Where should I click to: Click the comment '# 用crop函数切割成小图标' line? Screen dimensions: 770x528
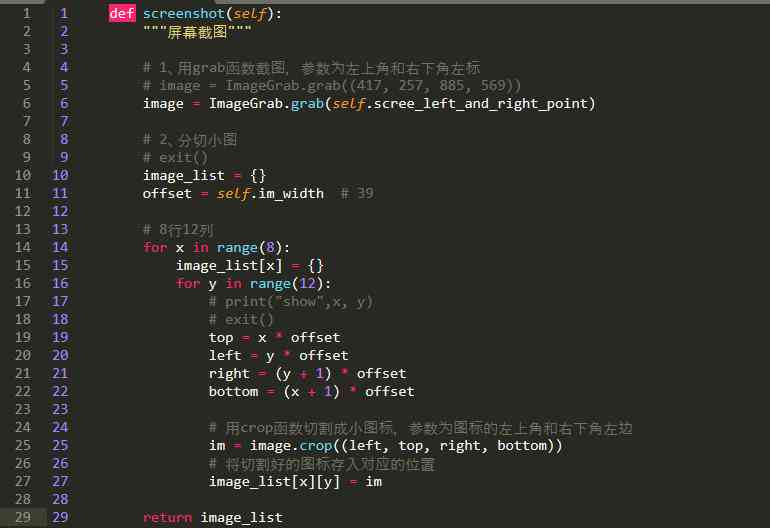point(420,428)
